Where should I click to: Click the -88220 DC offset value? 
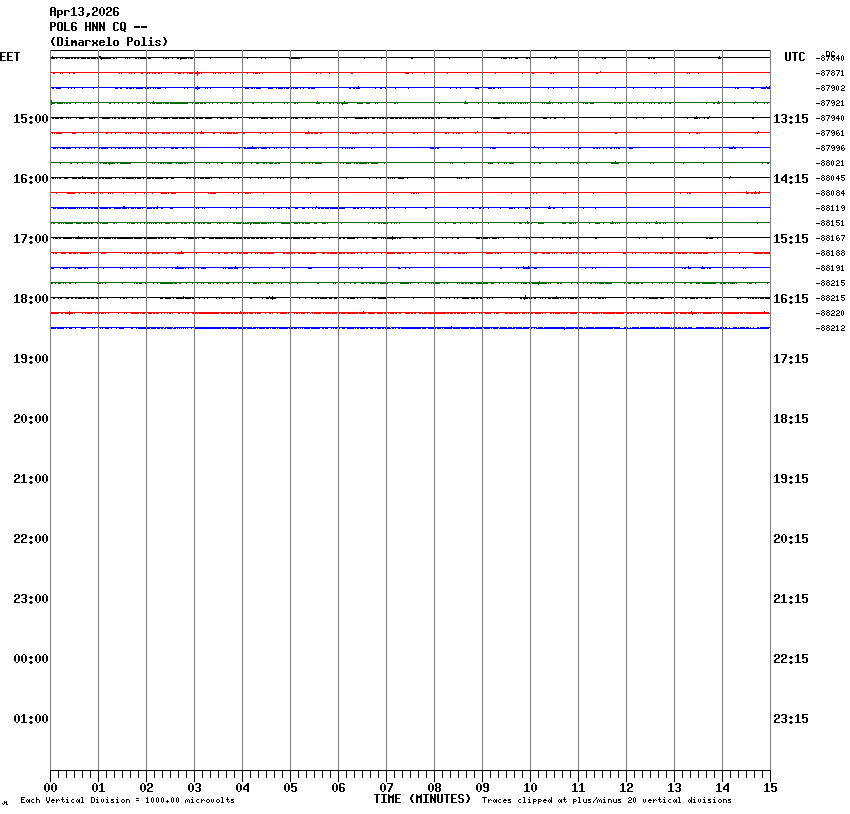point(831,313)
